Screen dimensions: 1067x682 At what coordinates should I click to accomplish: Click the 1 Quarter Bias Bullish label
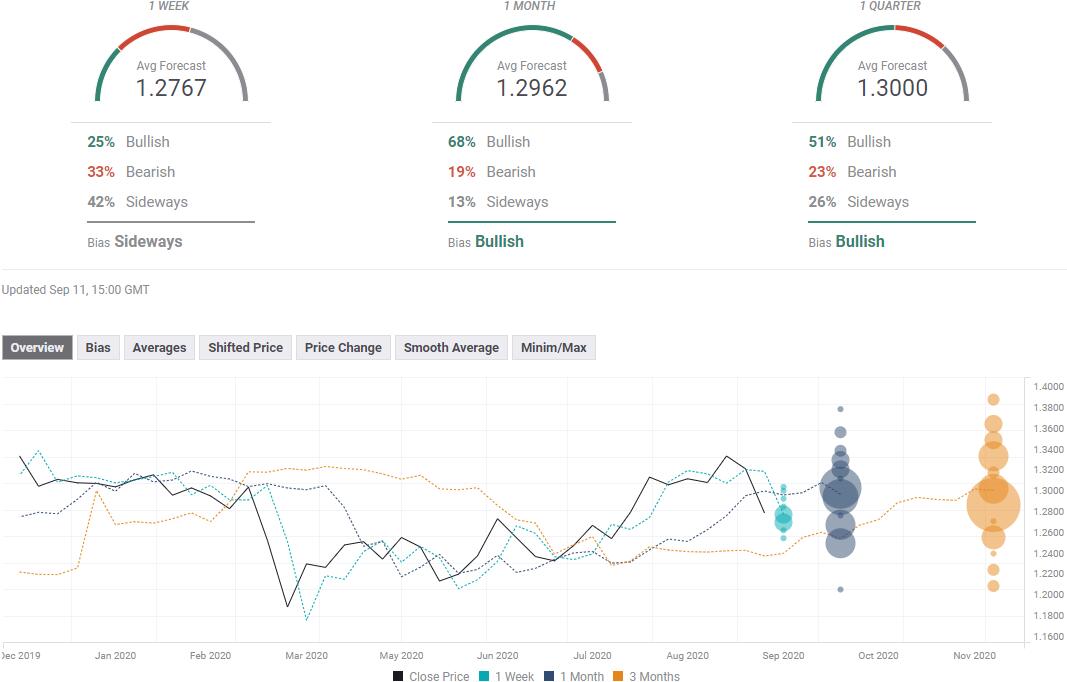[847, 242]
